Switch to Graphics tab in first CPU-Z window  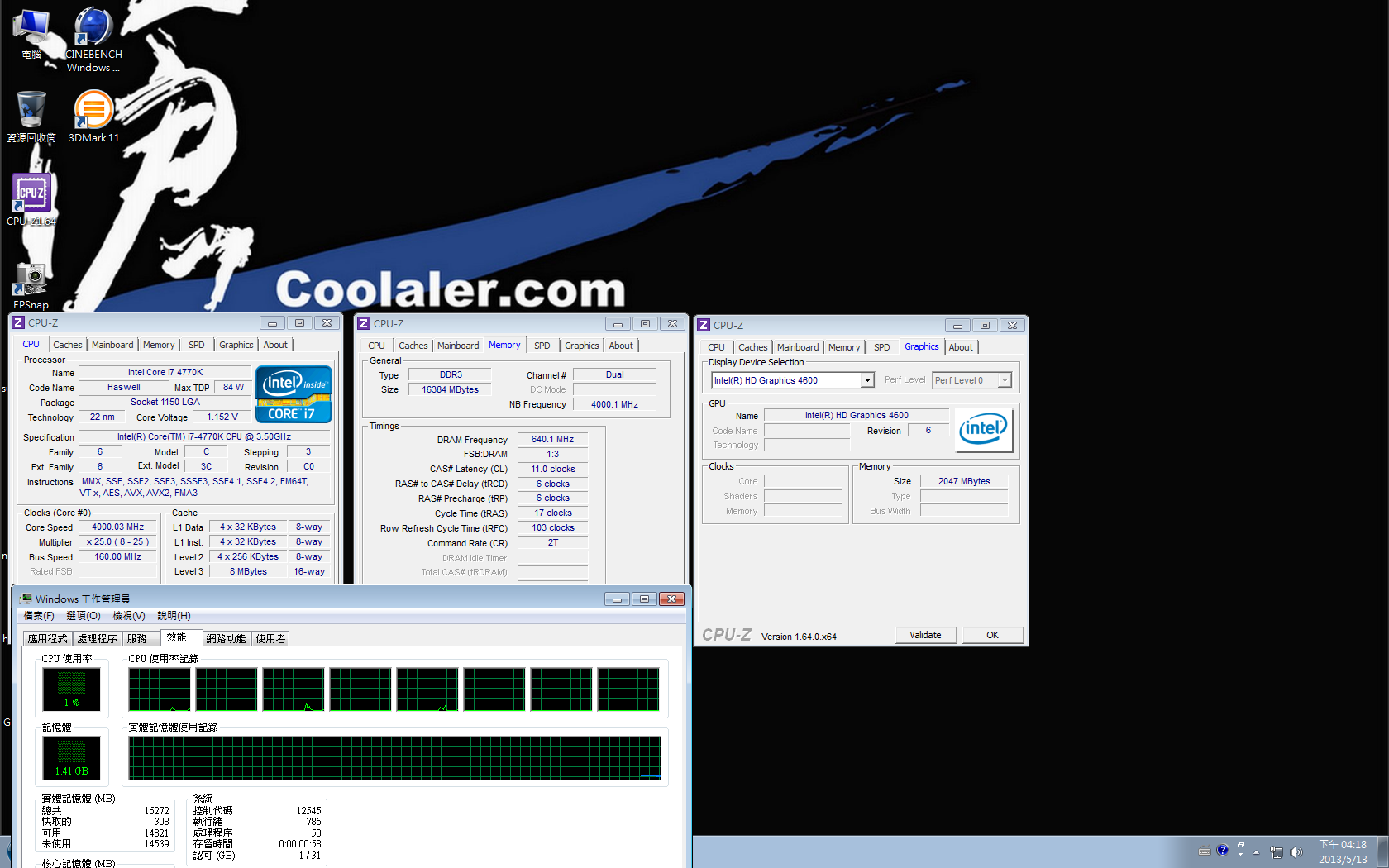coord(236,345)
